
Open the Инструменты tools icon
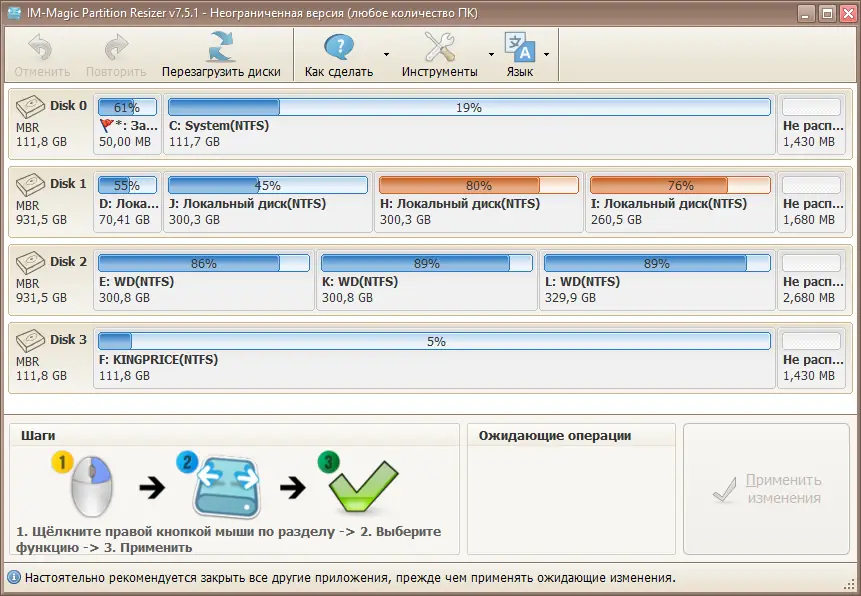[439, 47]
